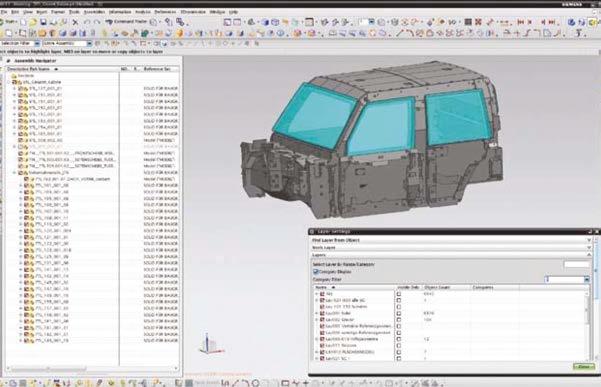Toggle Visible Only checkbox for All row
The height and width of the screenshot is (387, 601).
(x=399, y=294)
